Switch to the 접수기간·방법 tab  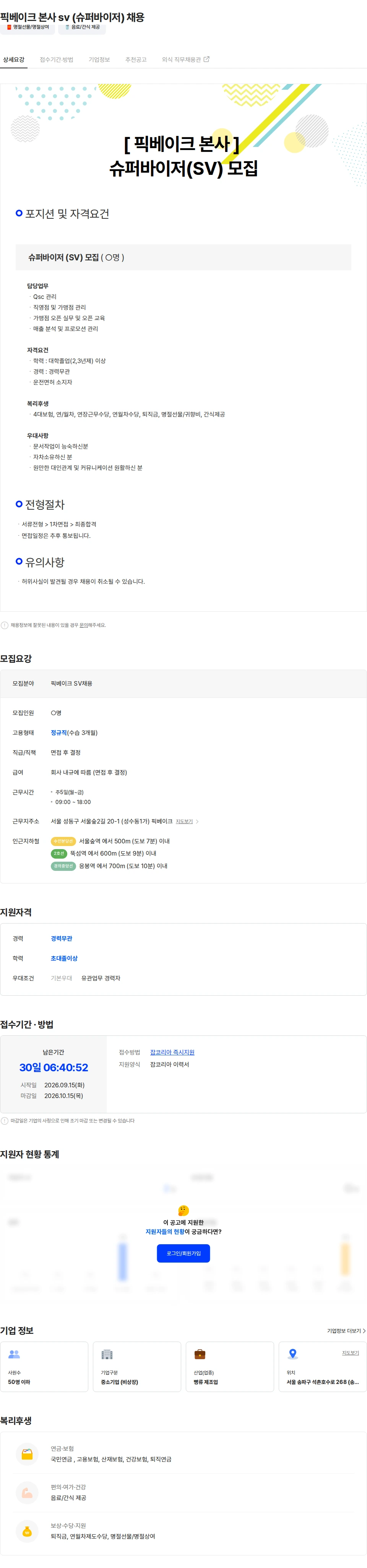pyautogui.click(x=56, y=60)
